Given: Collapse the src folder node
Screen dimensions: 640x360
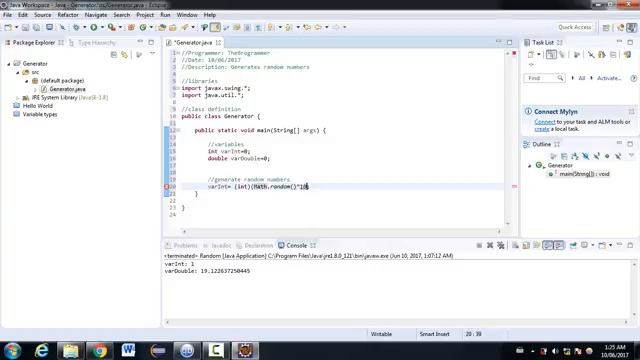Looking at the screenshot, I should 18,72.
